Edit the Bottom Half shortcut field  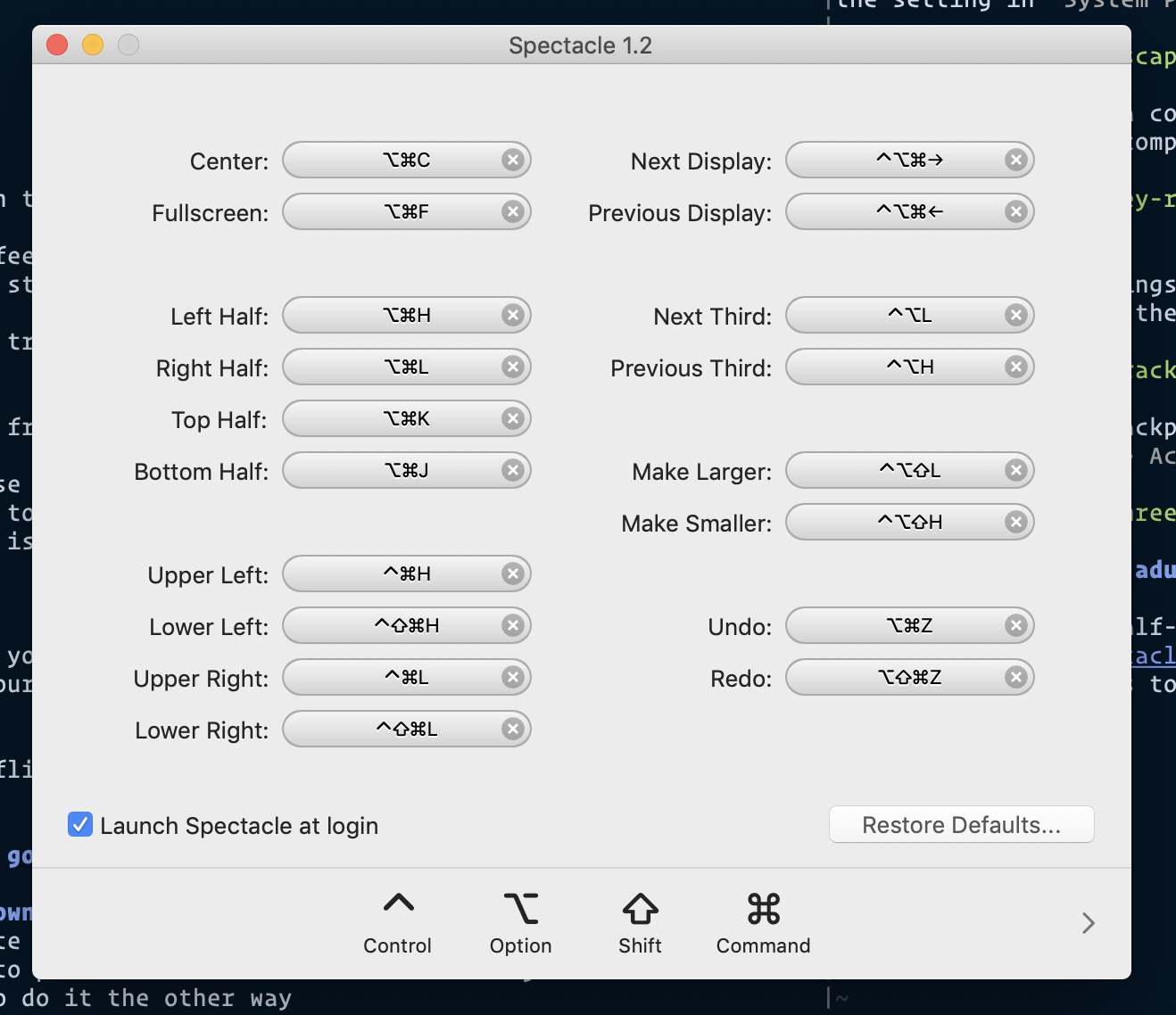(x=407, y=470)
